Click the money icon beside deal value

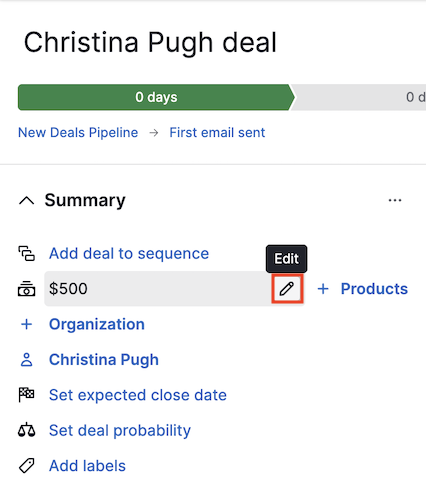click(x=26, y=289)
